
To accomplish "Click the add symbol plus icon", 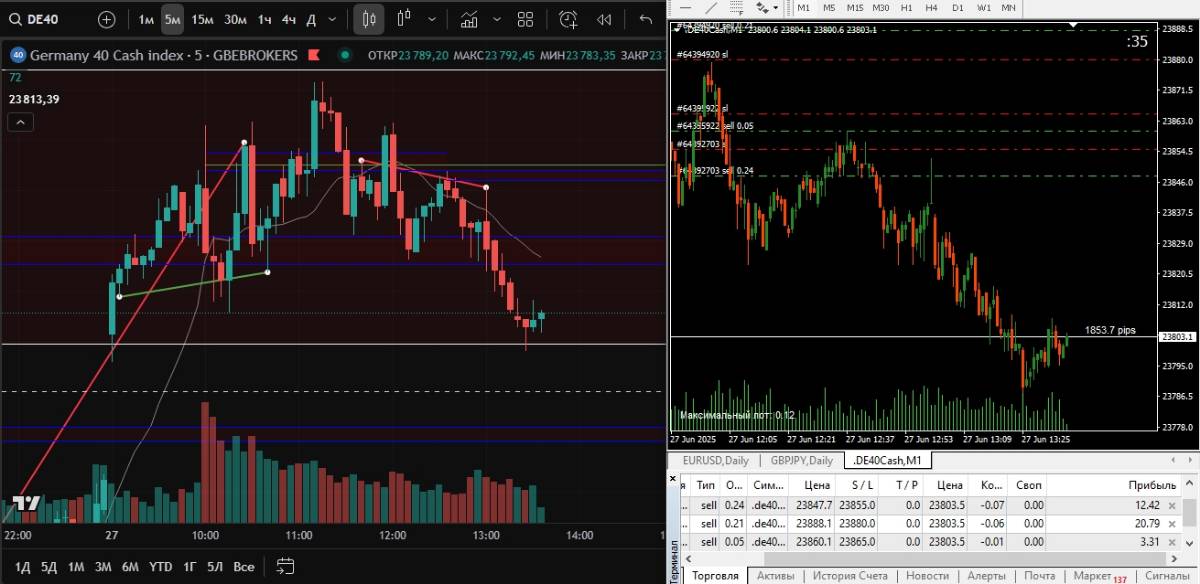I will [107, 19].
